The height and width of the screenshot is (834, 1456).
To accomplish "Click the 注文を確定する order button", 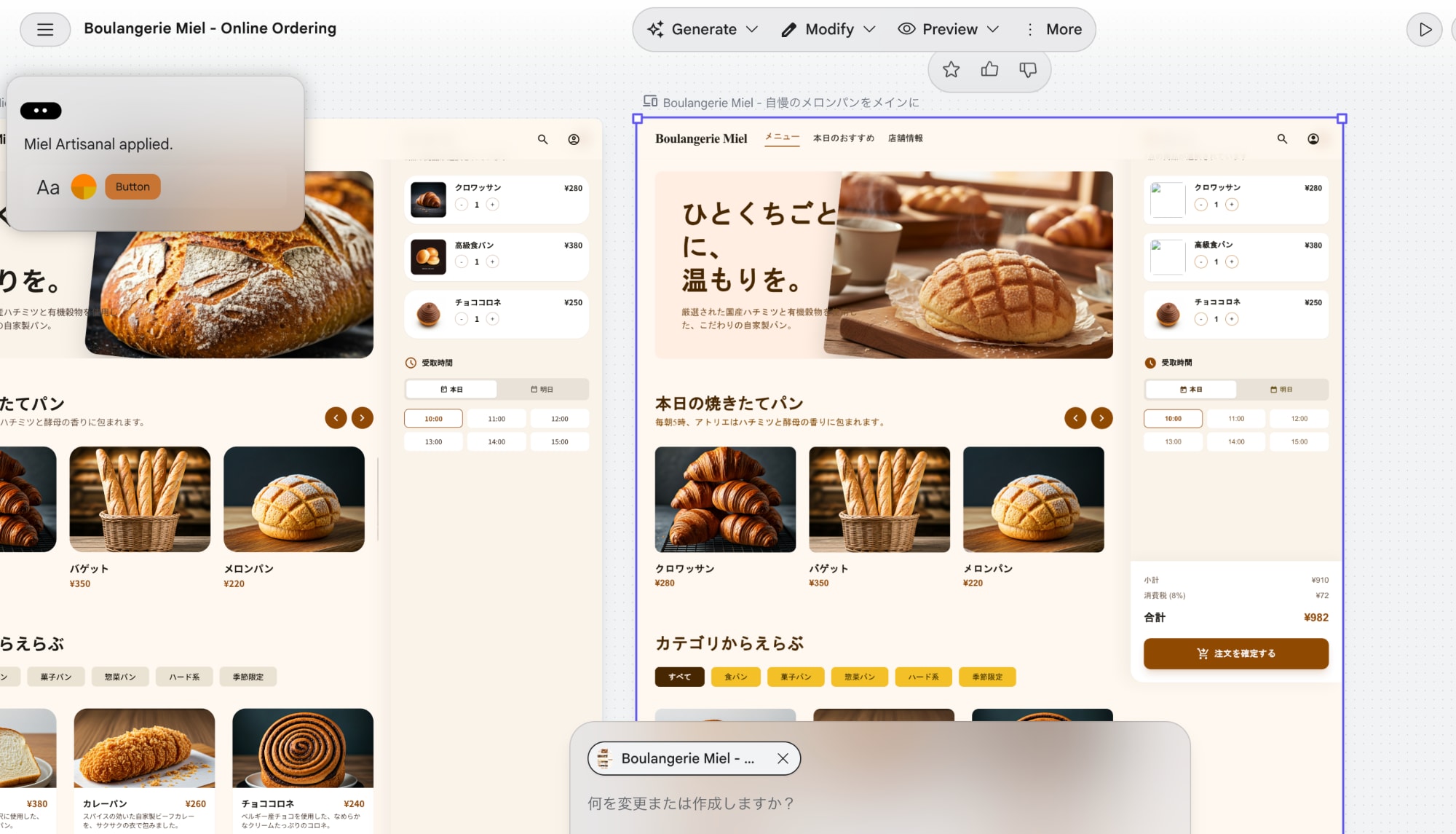I will (1235, 653).
